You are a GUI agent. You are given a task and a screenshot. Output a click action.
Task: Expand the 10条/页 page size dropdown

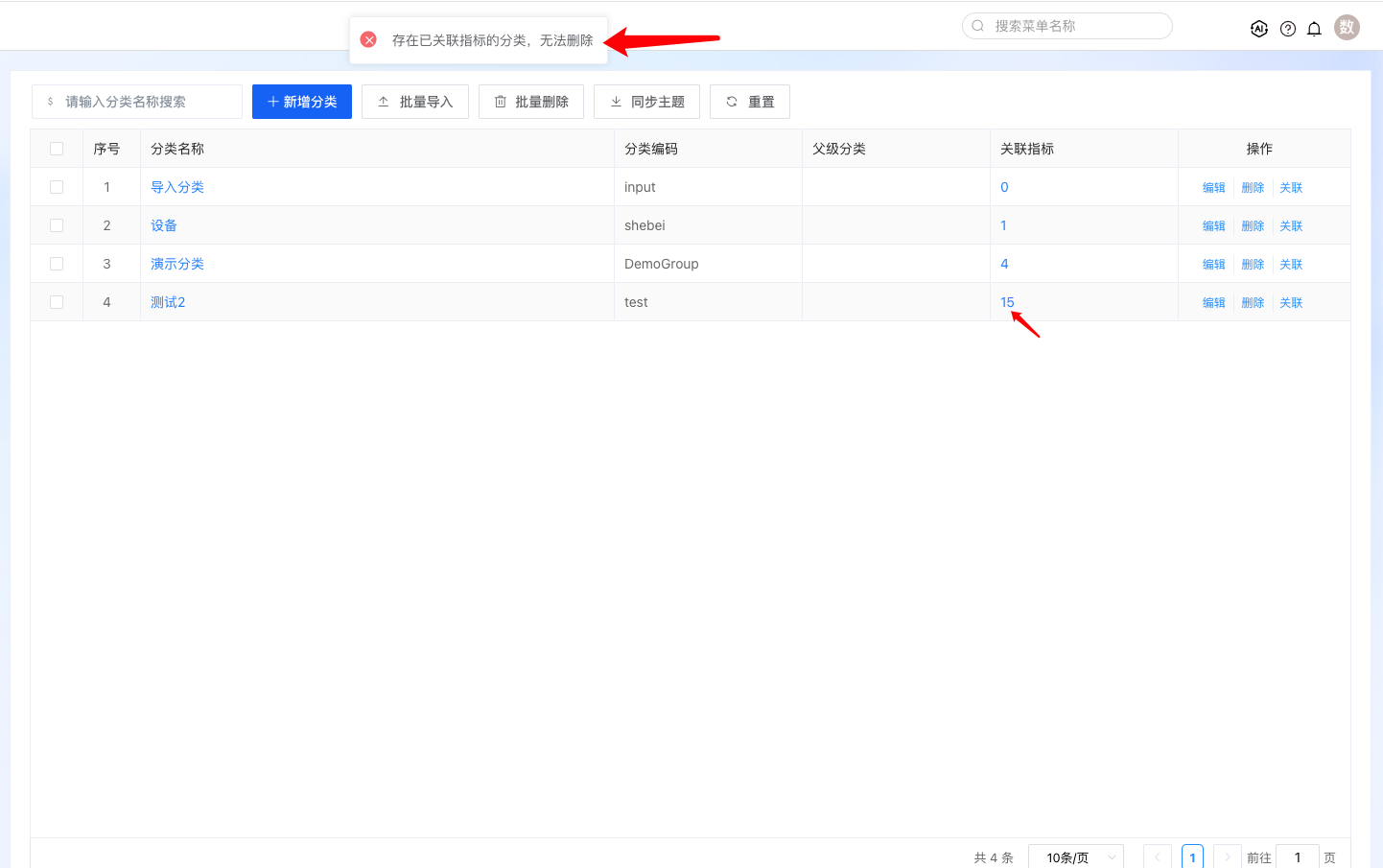[1075, 857]
